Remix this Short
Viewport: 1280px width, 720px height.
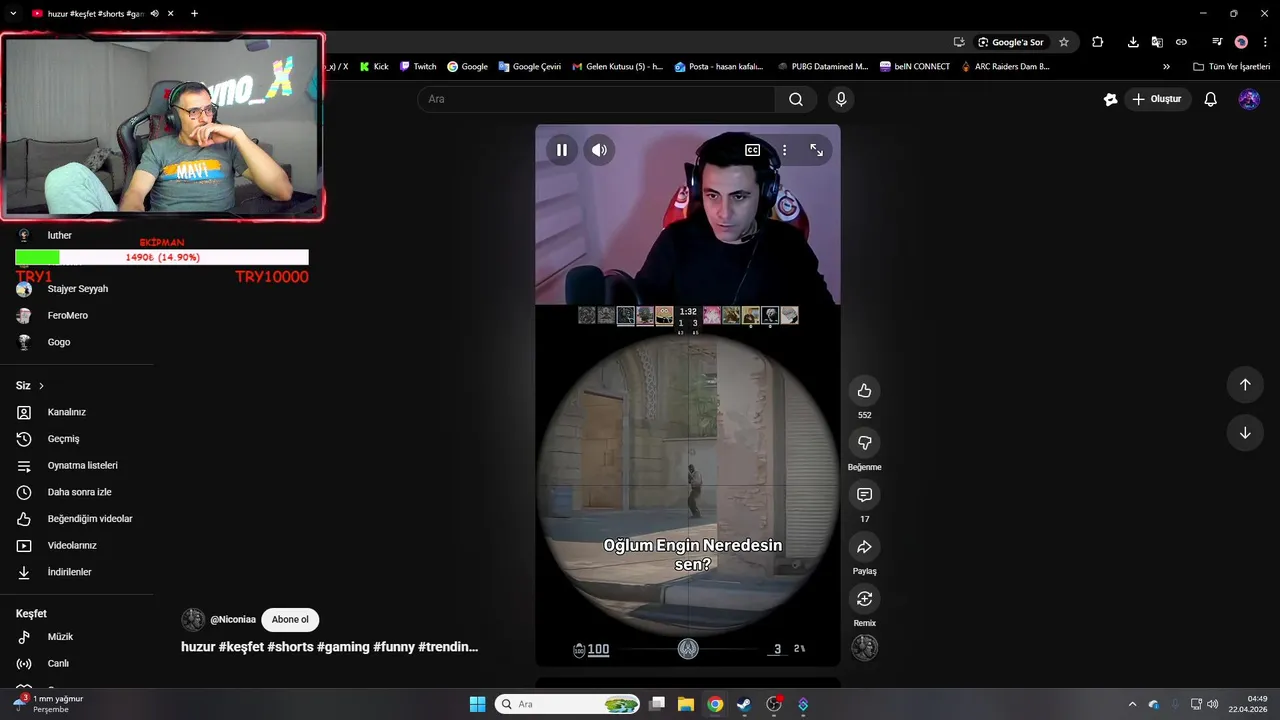point(865,599)
